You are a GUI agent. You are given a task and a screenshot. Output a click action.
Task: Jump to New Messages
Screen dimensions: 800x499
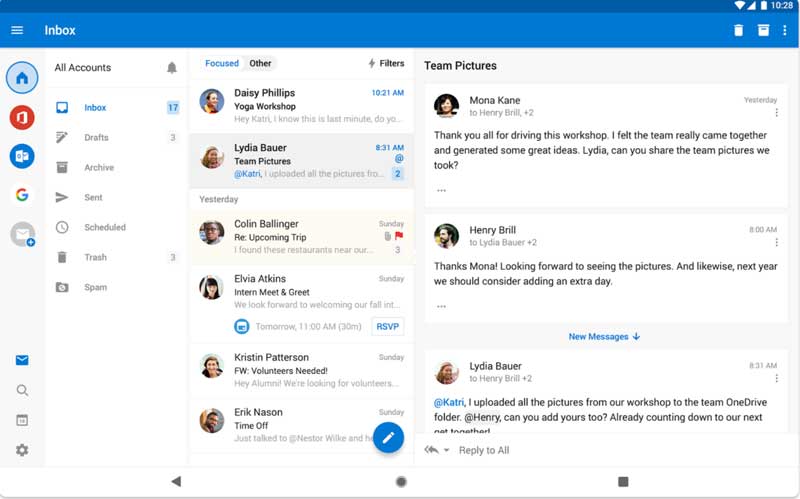coord(604,337)
